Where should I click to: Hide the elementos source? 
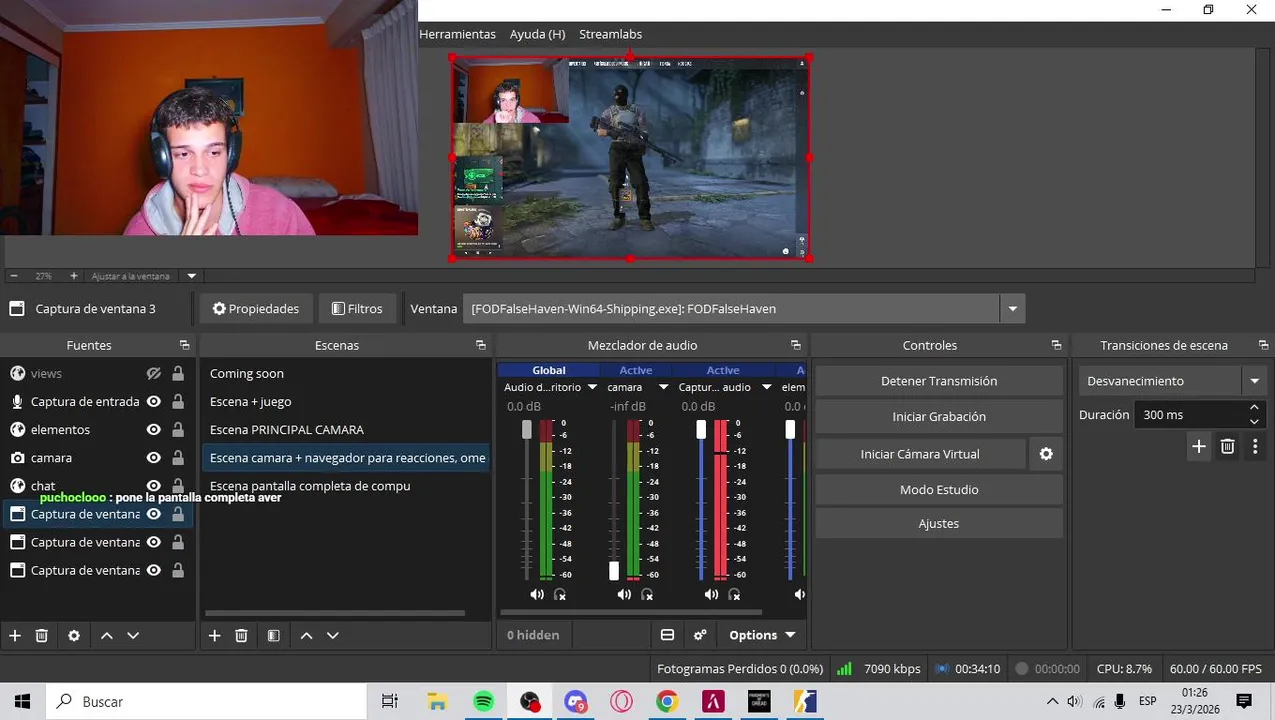(153, 429)
